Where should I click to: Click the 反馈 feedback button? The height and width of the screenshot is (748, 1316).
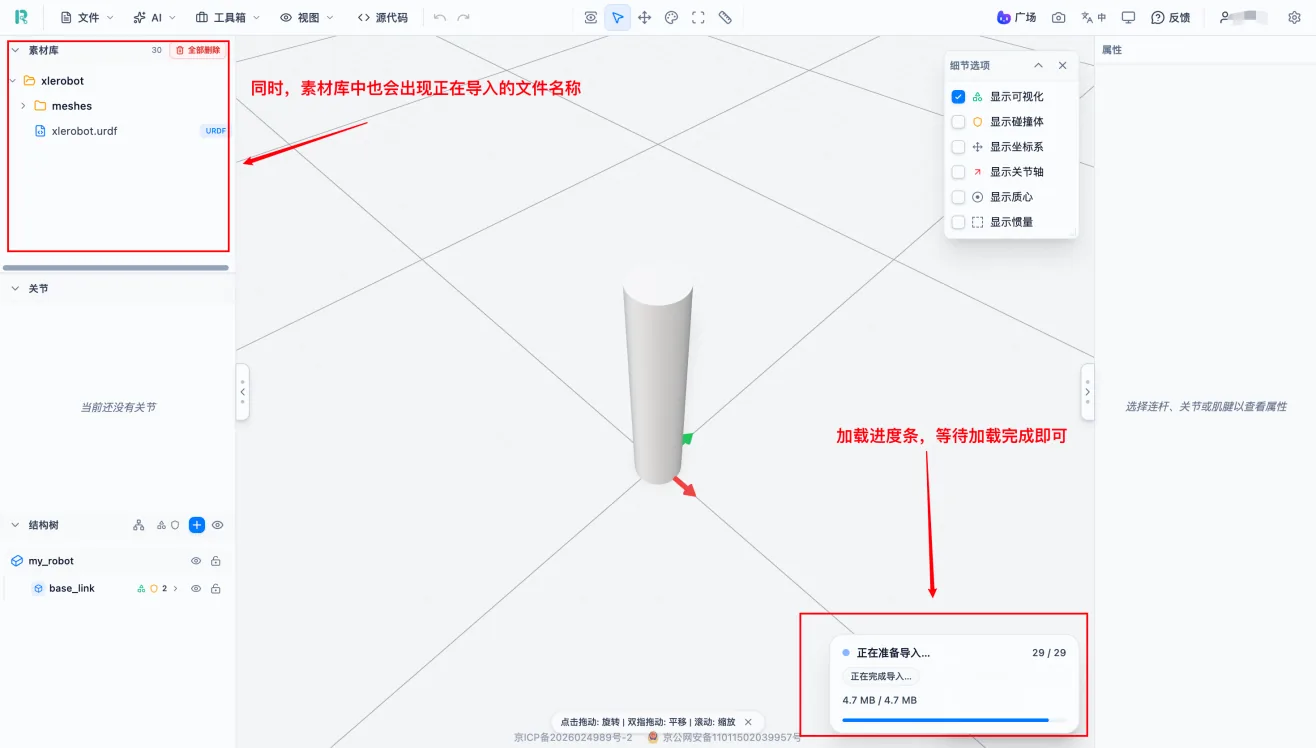pos(1170,17)
